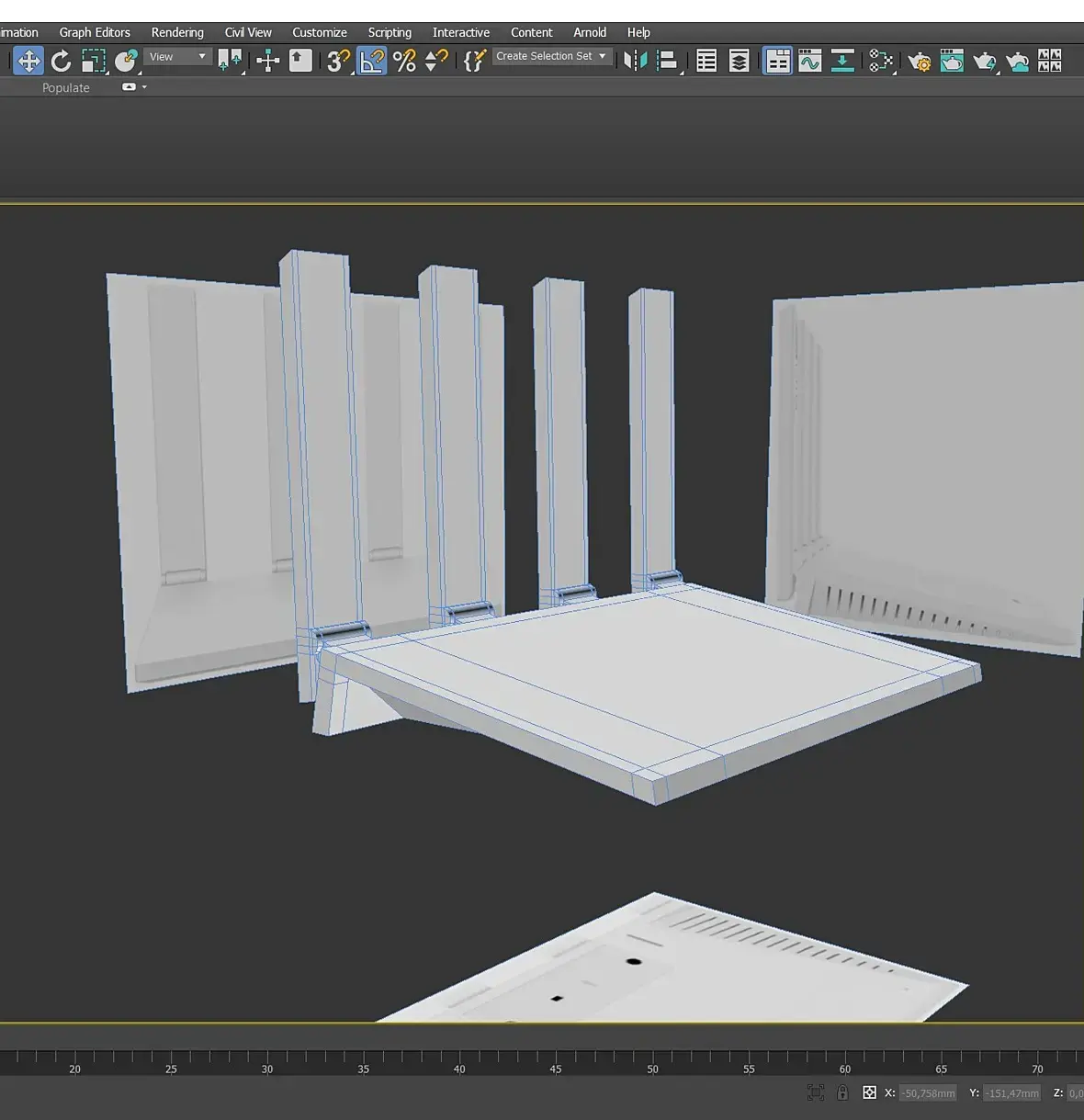Expand the Populate ribbon options arrow
1084x1120 pixels.
click(144, 87)
